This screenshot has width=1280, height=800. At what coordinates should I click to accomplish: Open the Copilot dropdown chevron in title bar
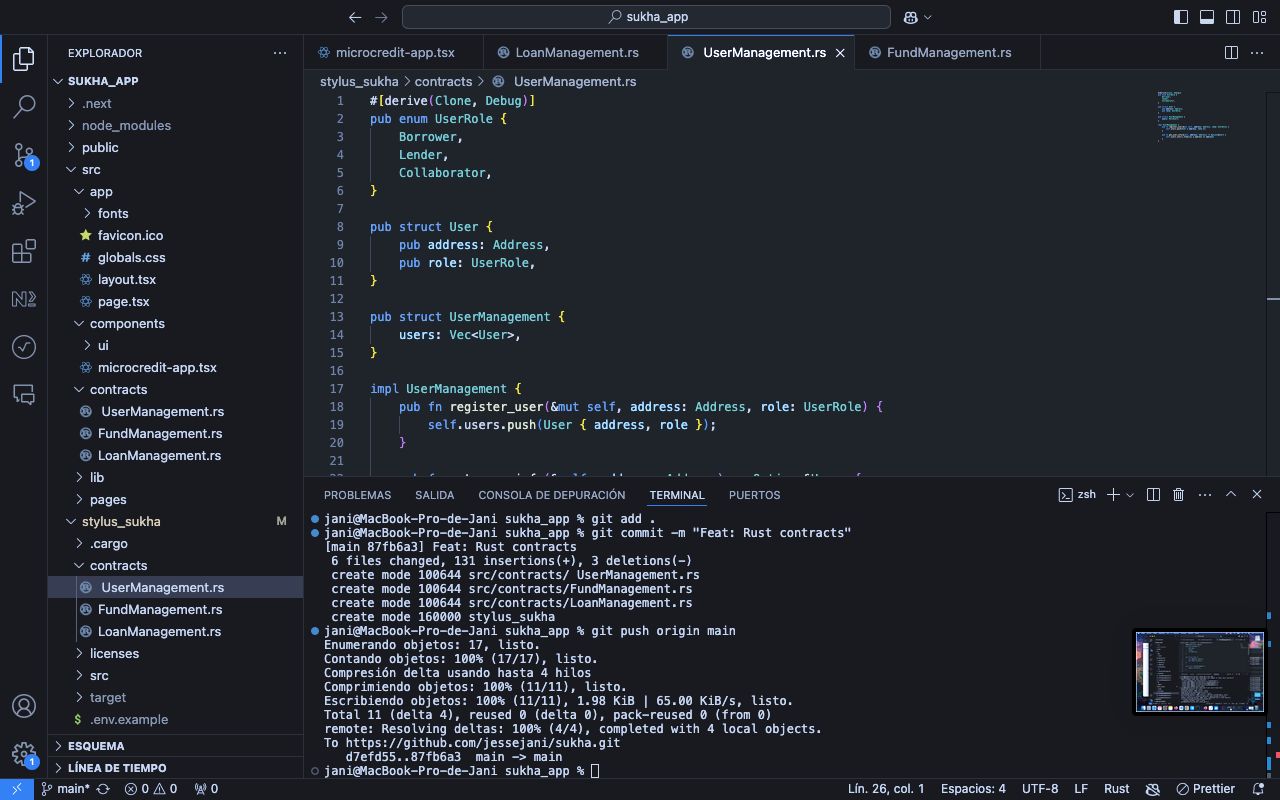click(x=928, y=17)
